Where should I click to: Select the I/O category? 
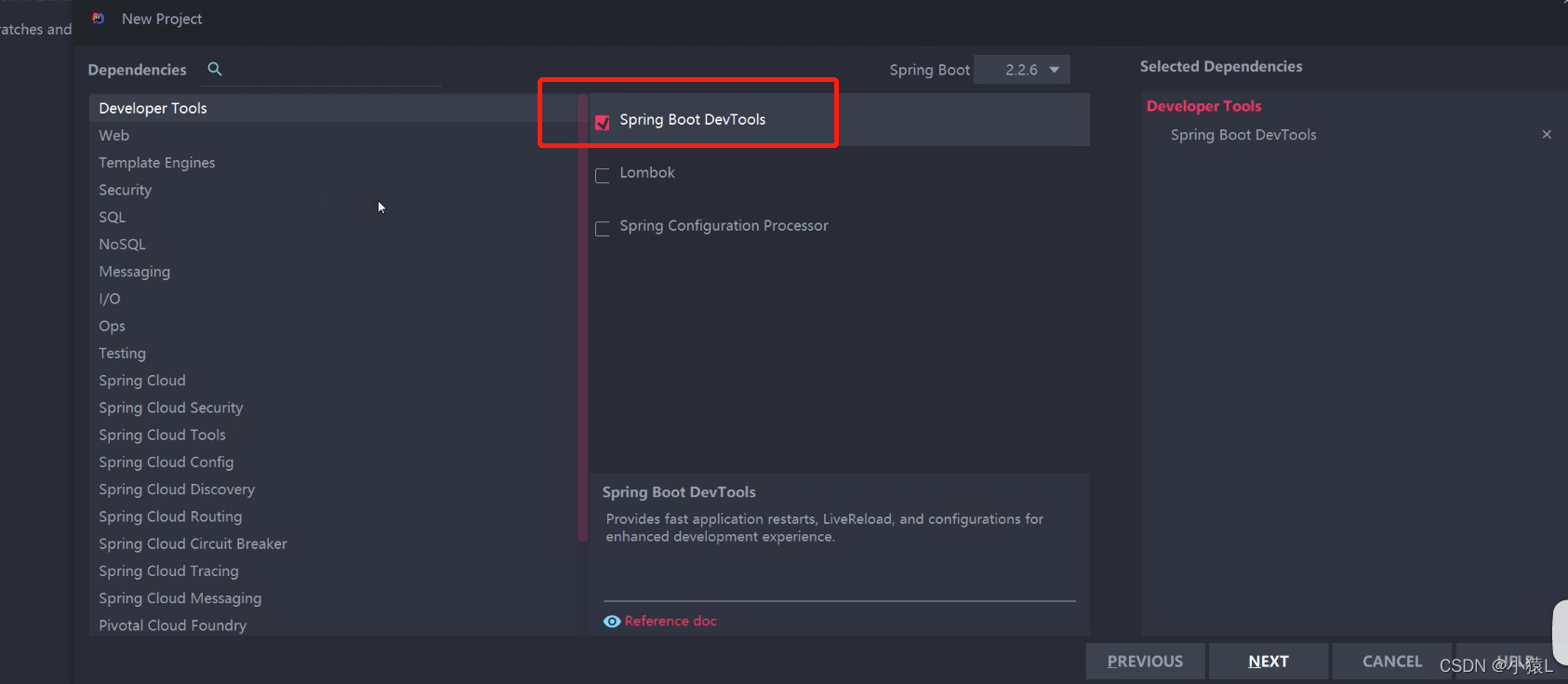[x=334, y=299]
